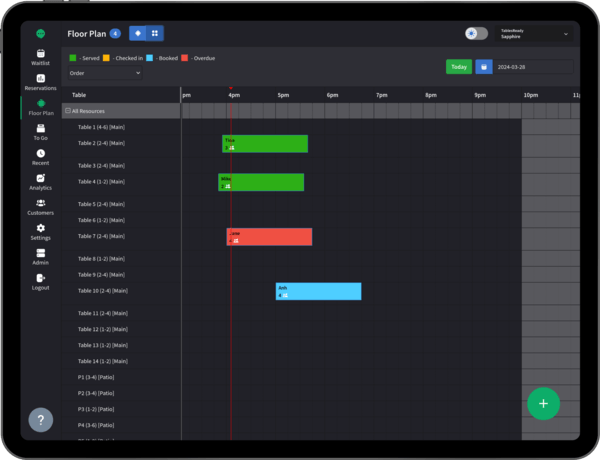Screen dimensions: 600x460
Task: Select the P3 (1-2) [Patio] row
Action: click(121, 409)
